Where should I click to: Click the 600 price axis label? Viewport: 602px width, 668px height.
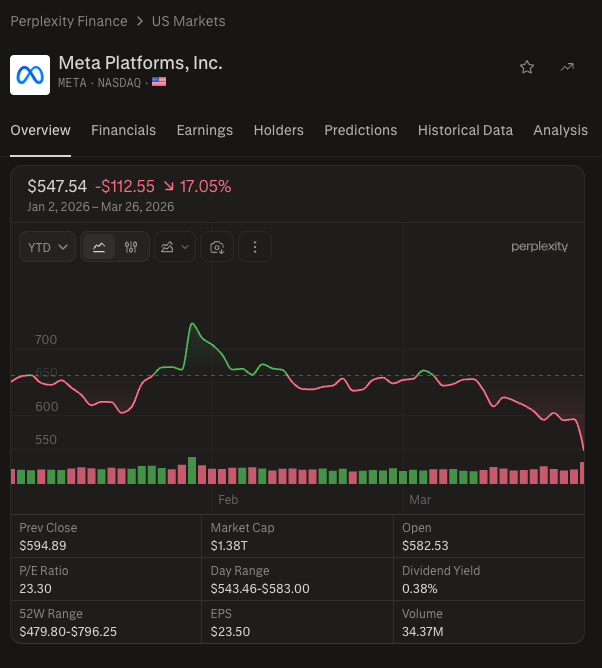46,406
